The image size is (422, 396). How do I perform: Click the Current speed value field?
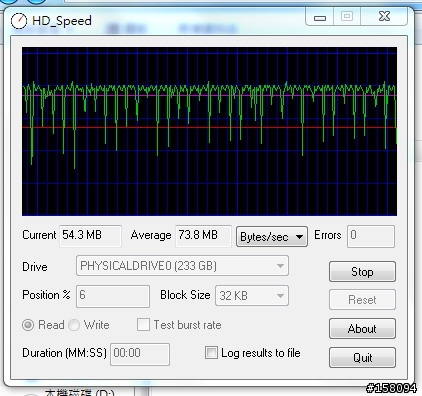point(91,235)
